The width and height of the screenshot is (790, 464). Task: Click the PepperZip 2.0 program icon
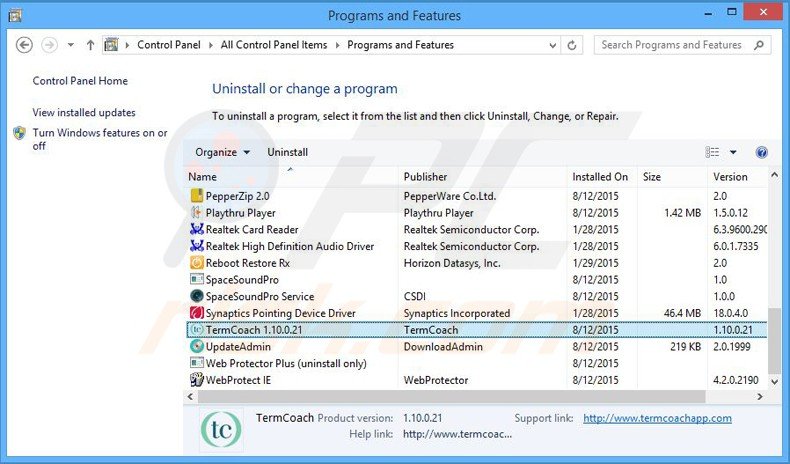point(197,196)
